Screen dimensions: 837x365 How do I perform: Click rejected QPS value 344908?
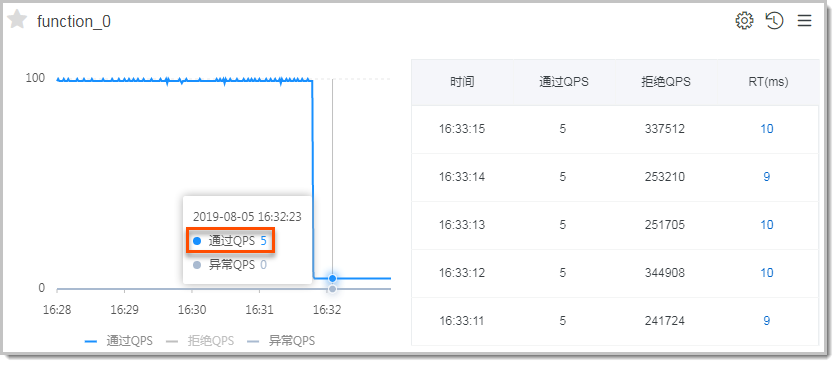(x=665, y=273)
